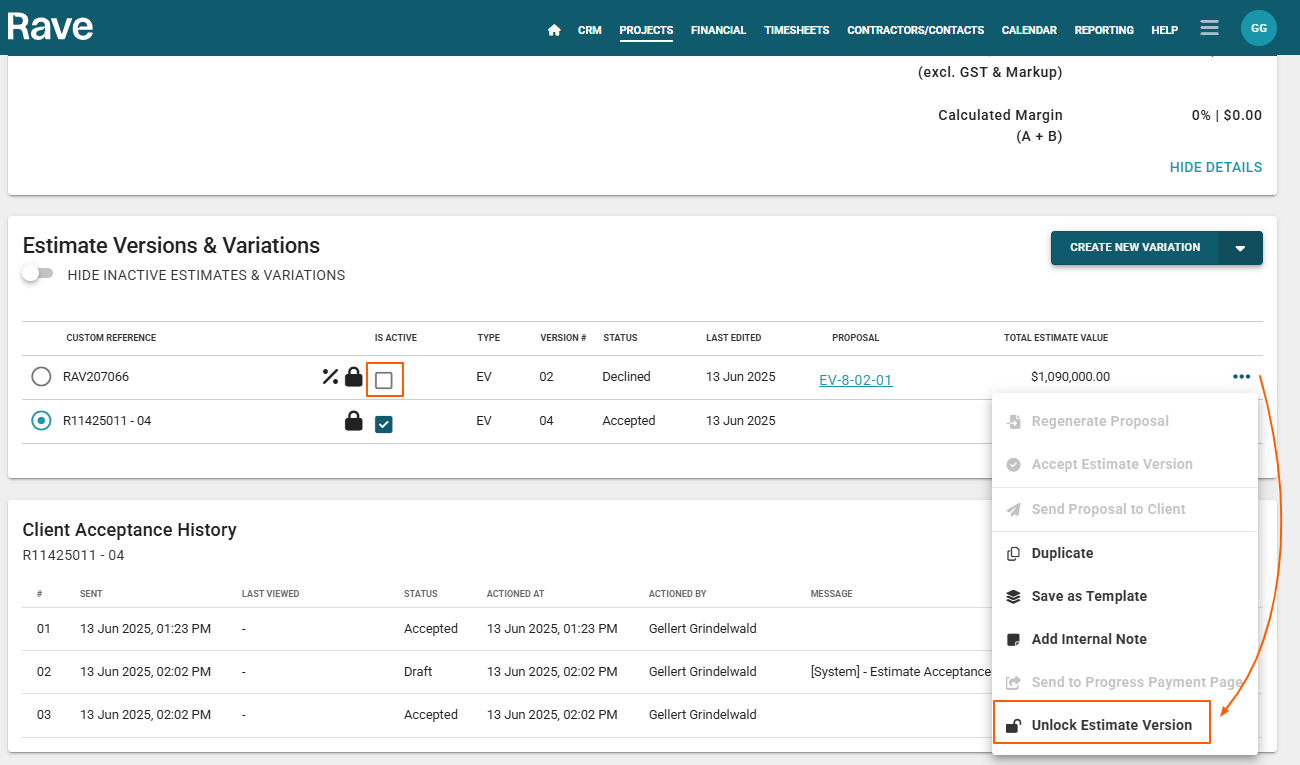Click the percent icon on RAV207066 row
The height and width of the screenshot is (765, 1300).
tap(330, 377)
